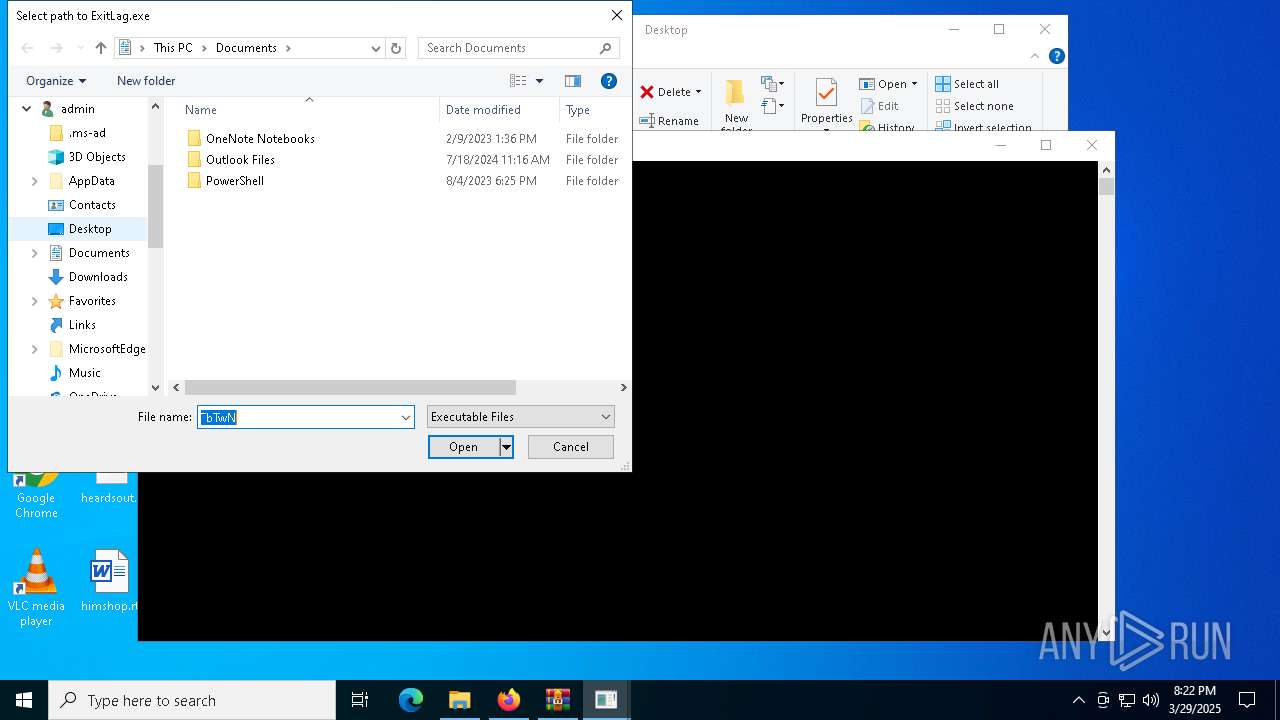Expand AppData tree node
1280x720 pixels.
point(35,181)
